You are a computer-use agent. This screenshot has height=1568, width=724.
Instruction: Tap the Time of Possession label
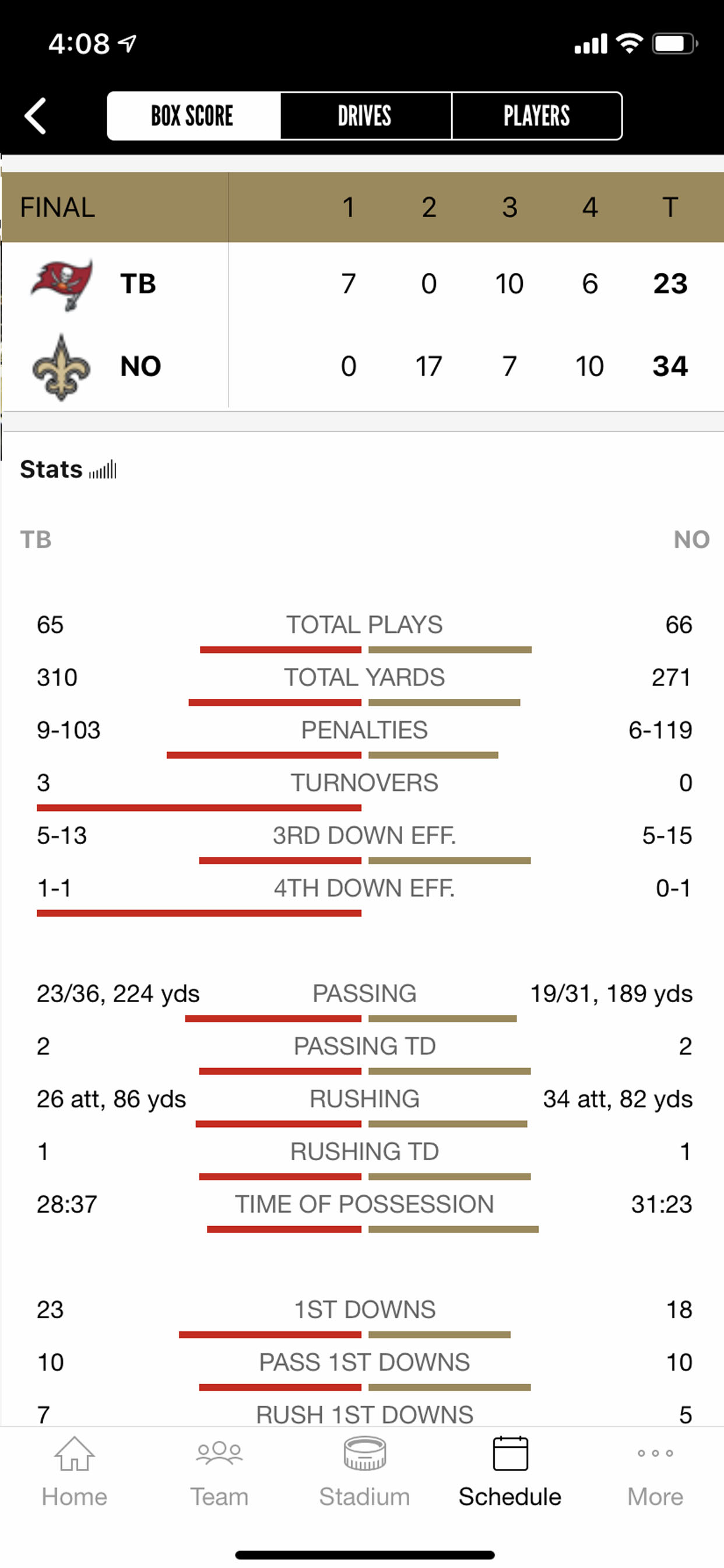364,1204
